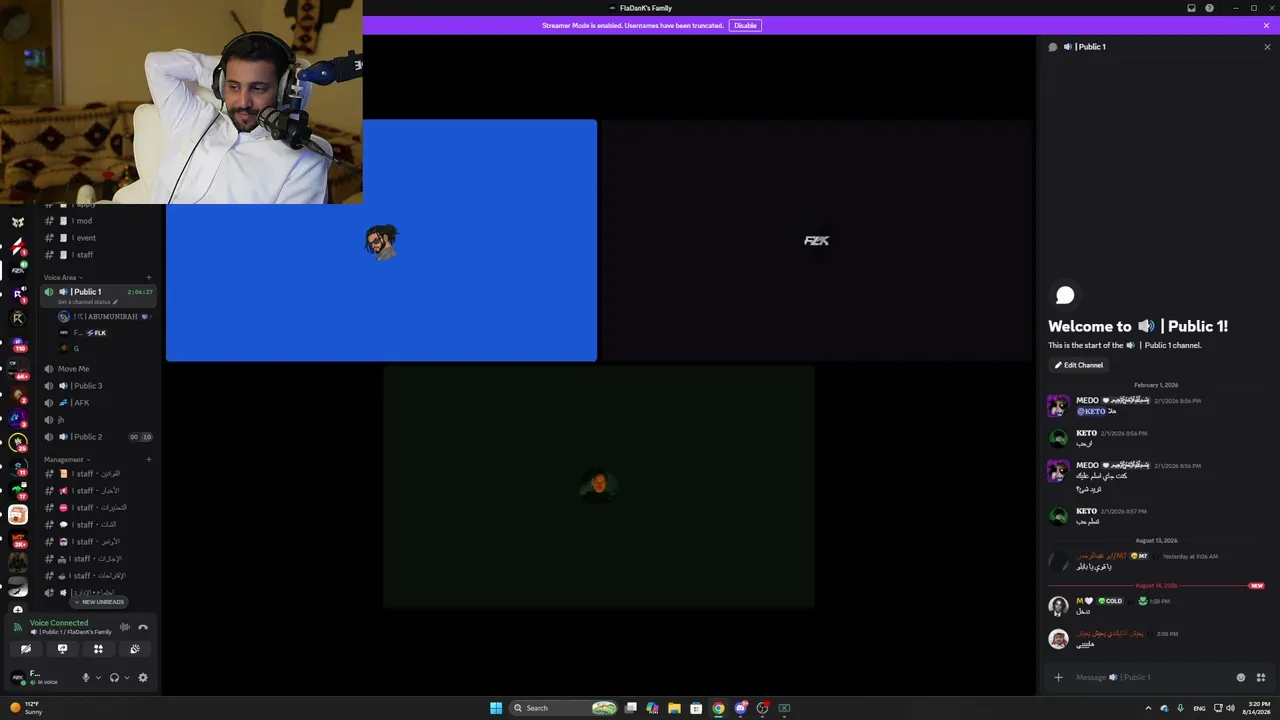This screenshot has width=1280, height=720.
Task: Open the staff التحذيرات channel
Action: coord(98,508)
